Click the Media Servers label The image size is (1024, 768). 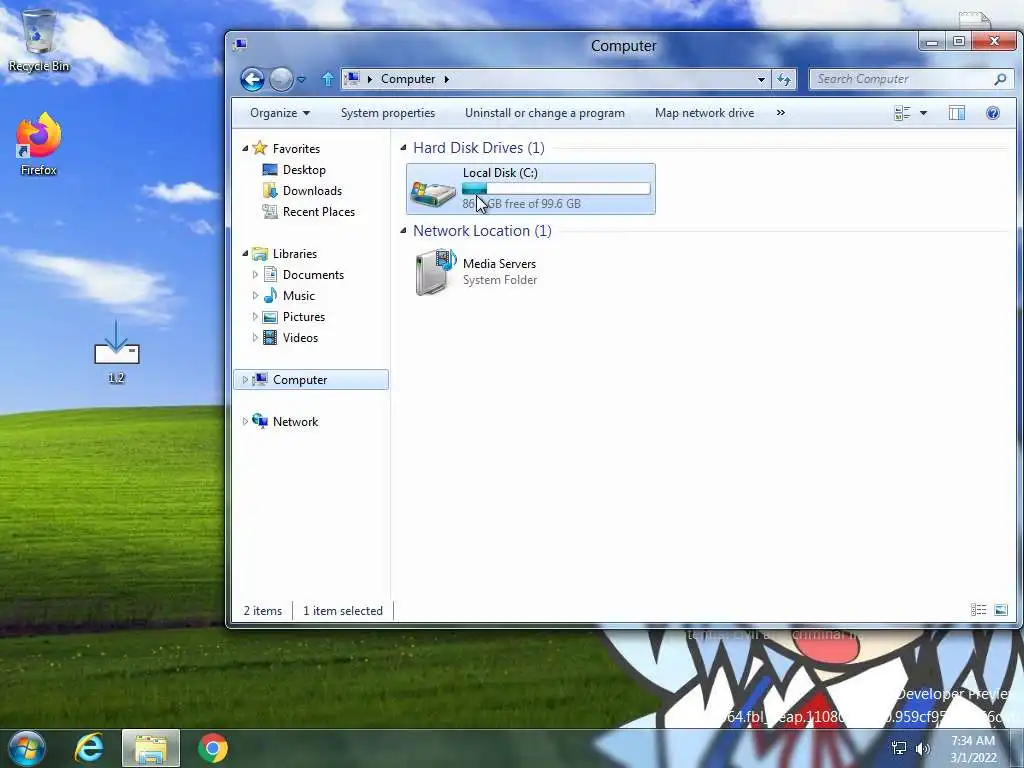500,264
